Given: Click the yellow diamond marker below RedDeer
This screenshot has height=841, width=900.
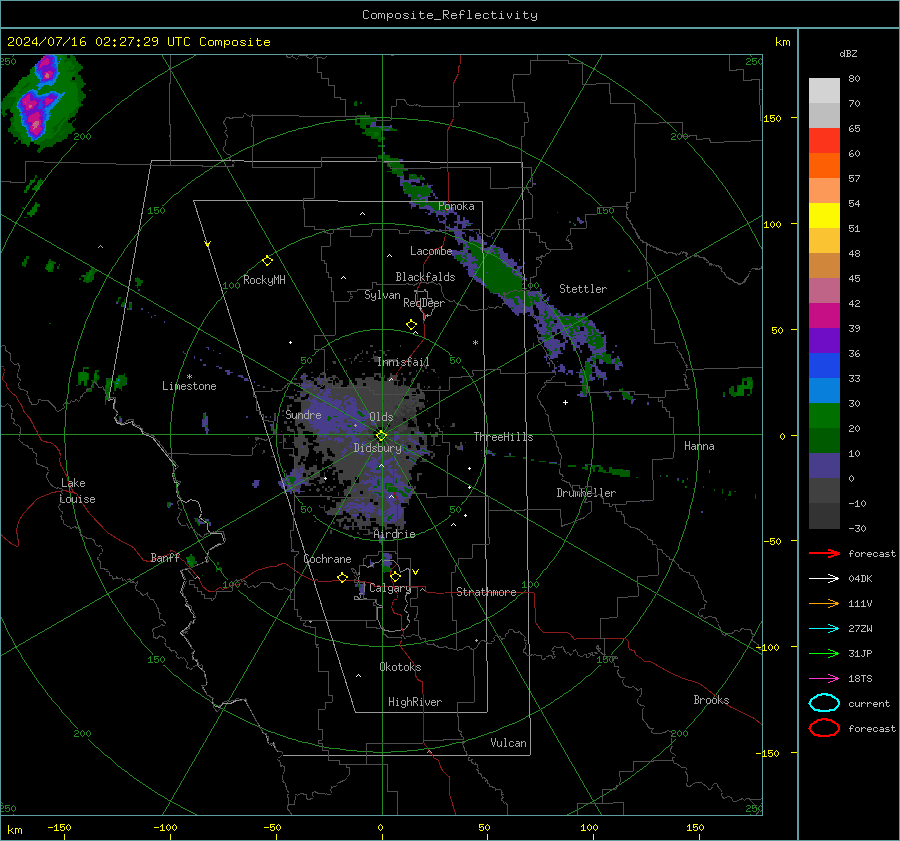Looking at the screenshot, I should click(411, 325).
